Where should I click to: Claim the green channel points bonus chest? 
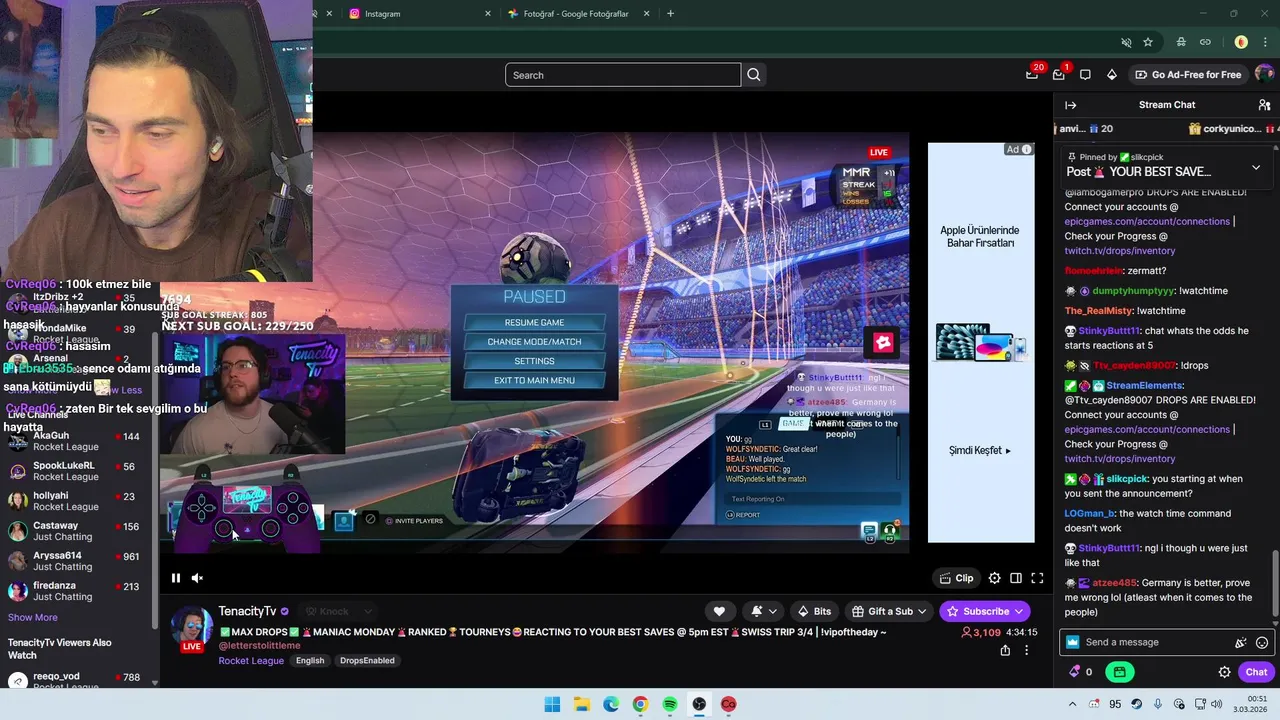[1120, 672]
